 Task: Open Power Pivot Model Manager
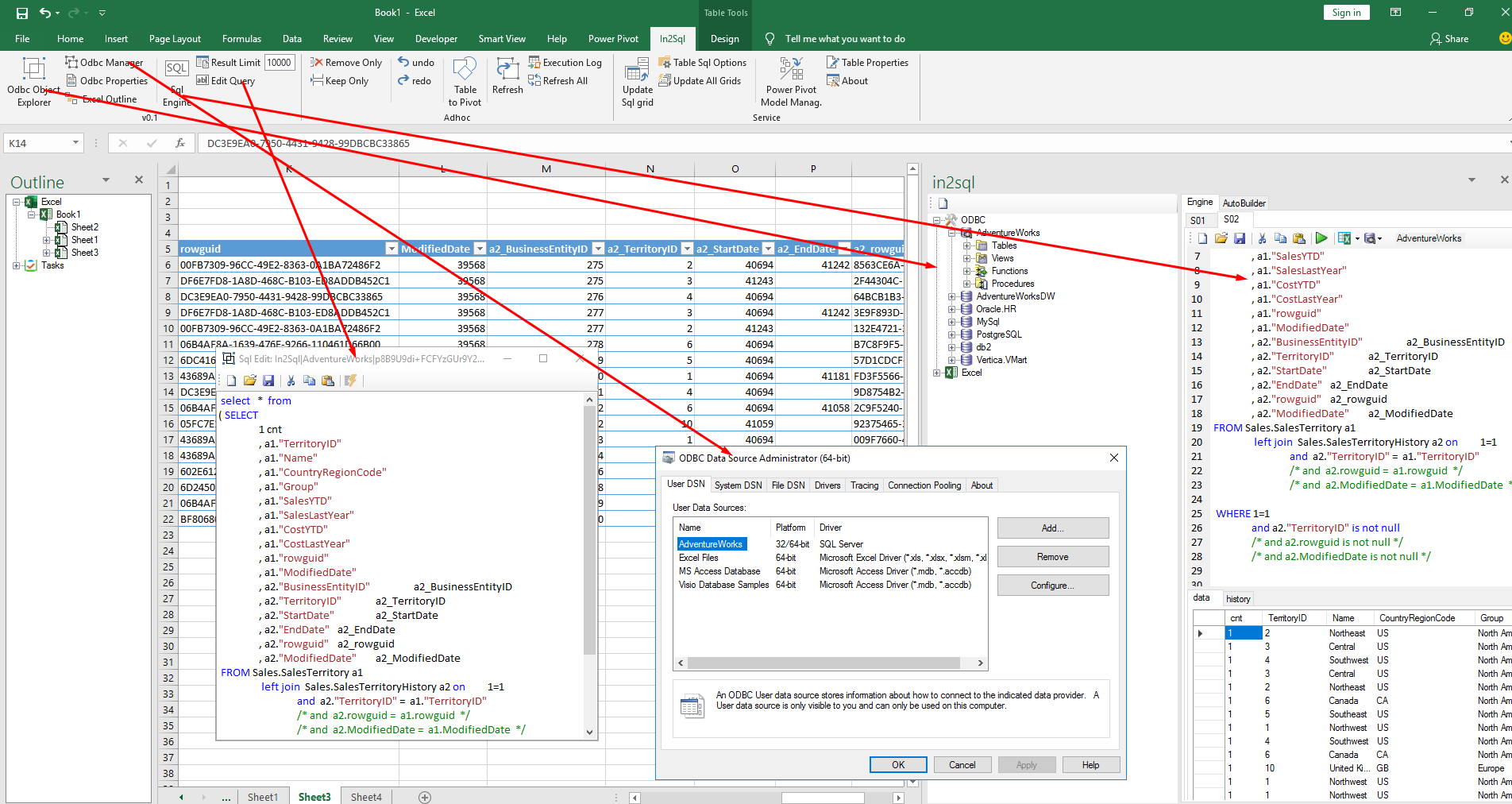click(791, 82)
